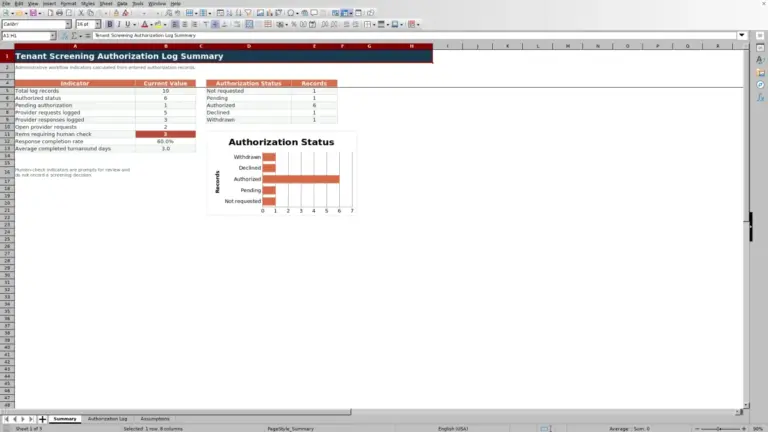Image resolution: width=768 pixels, height=432 pixels.
Task: Toggle Align Bottom vertical alignment
Action: [x=224, y=24]
